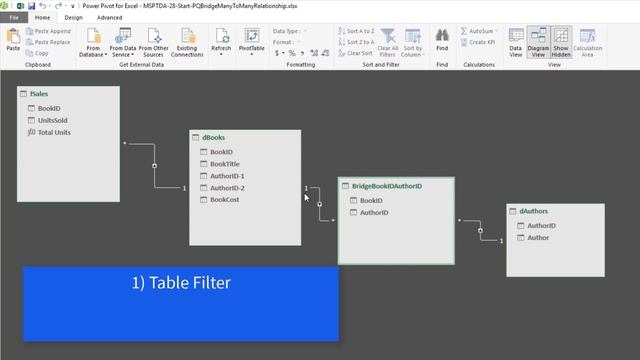Image resolution: width=640 pixels, height=360 pixels.
Task: Insert a PivotTable from the ribbon
Action: (251, 42)
